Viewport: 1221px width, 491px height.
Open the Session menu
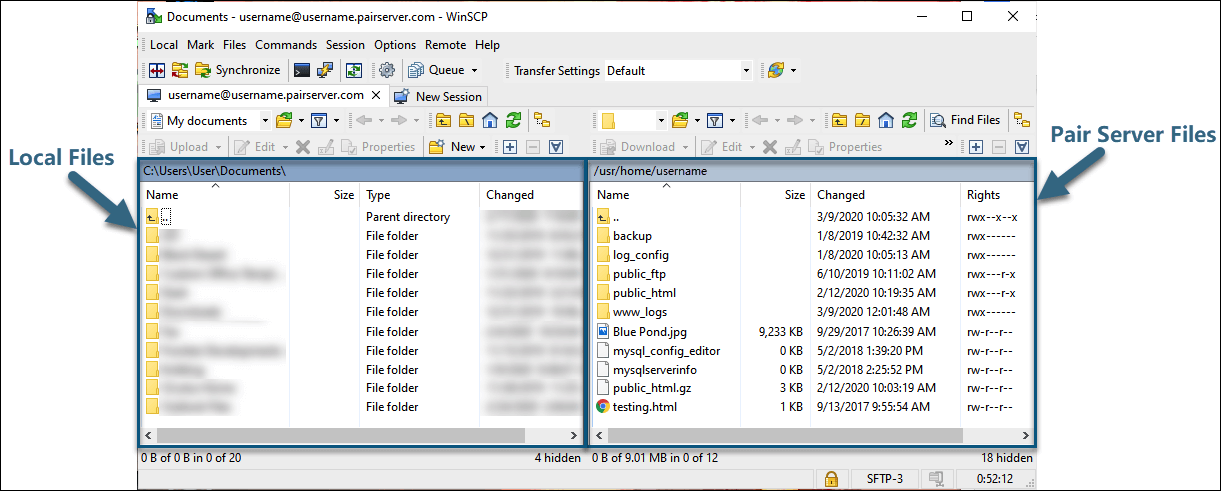click(345, 45)
